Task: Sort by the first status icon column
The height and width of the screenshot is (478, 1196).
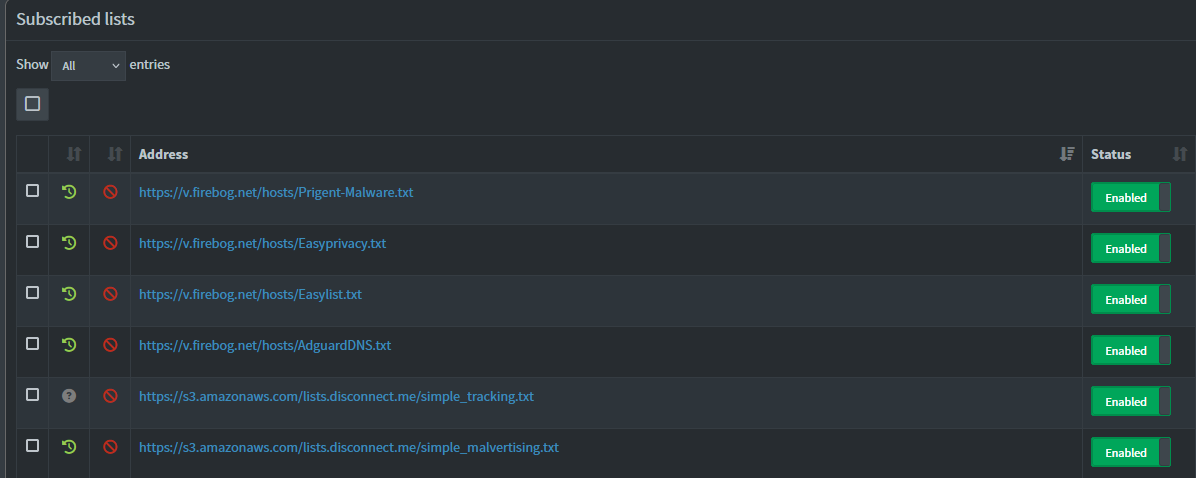Action: [73, 154]
